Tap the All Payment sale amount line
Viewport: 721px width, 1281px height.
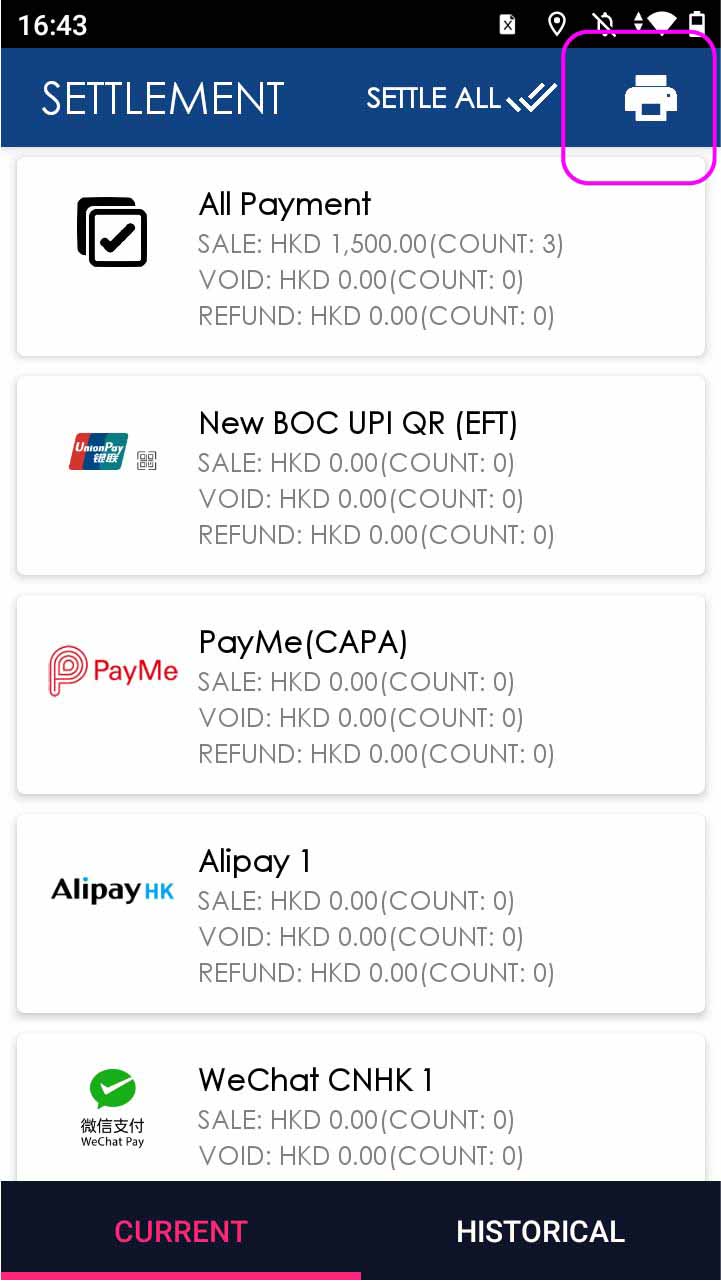pos(380,244)
